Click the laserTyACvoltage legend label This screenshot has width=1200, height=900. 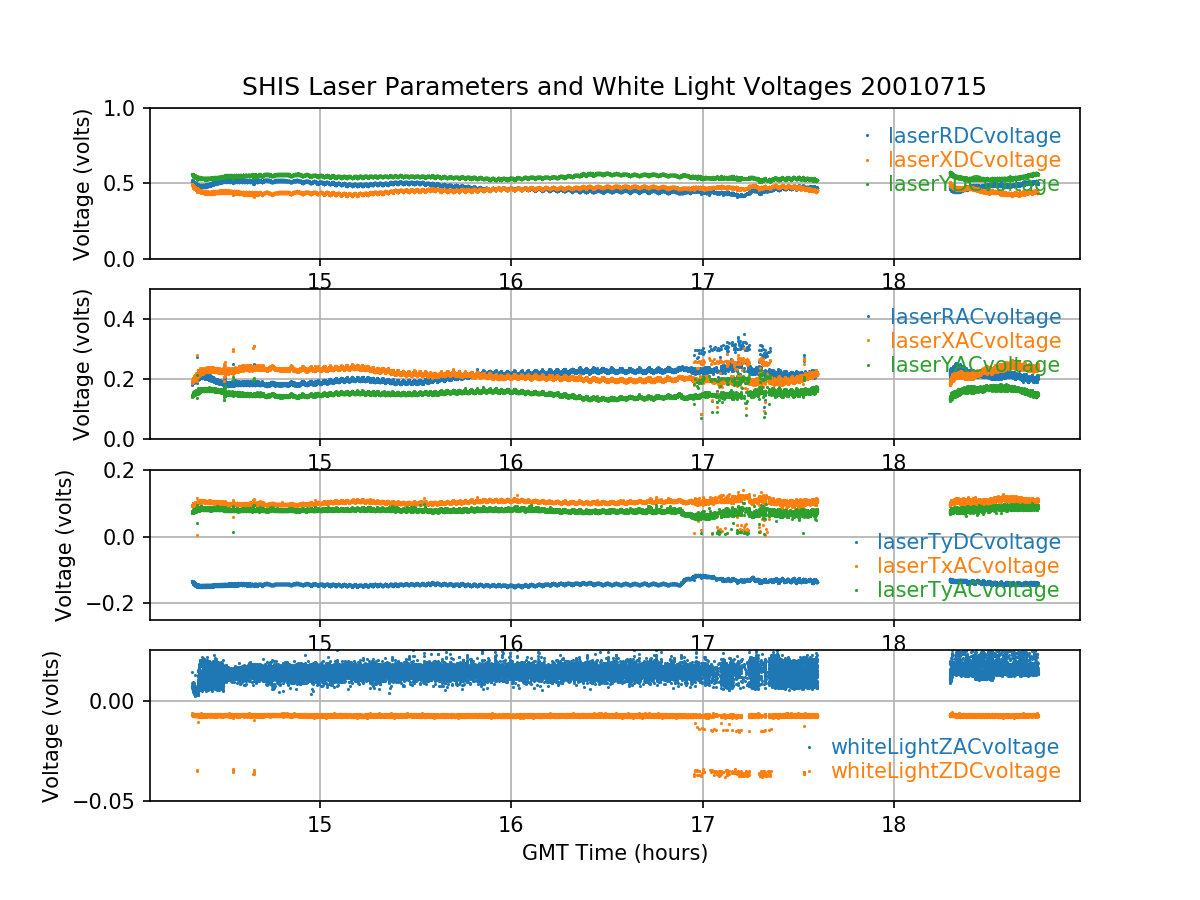pos(968,590)
